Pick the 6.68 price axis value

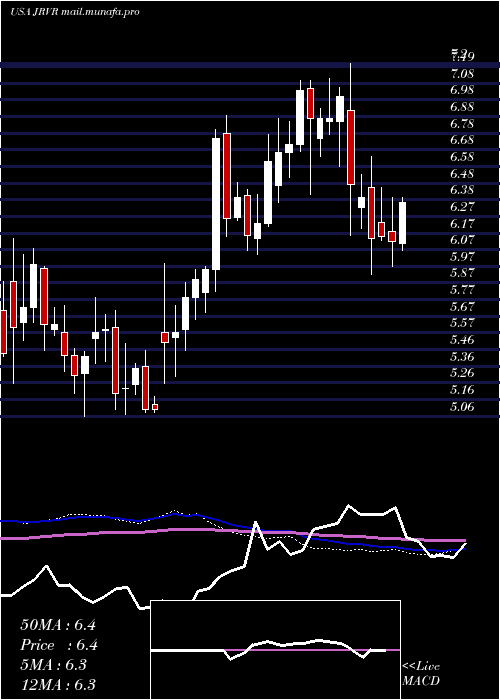[x=462, y=140]
